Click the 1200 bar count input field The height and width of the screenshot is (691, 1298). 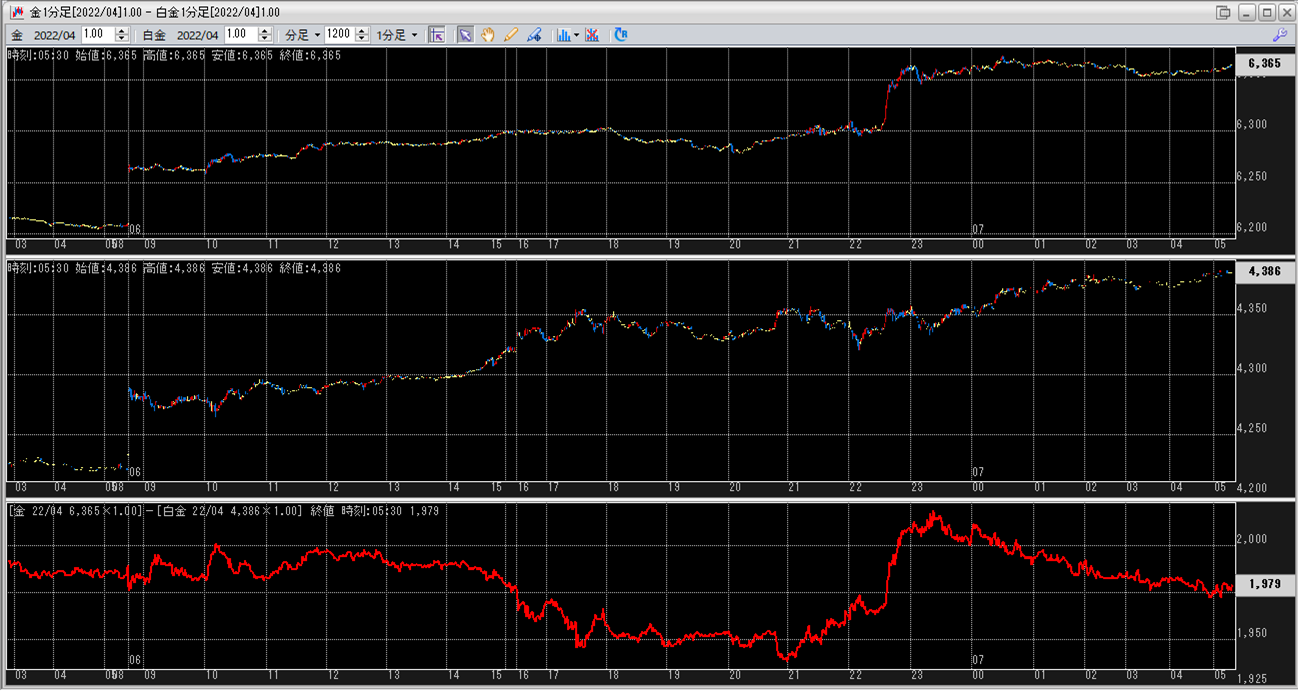coord(338,35)
